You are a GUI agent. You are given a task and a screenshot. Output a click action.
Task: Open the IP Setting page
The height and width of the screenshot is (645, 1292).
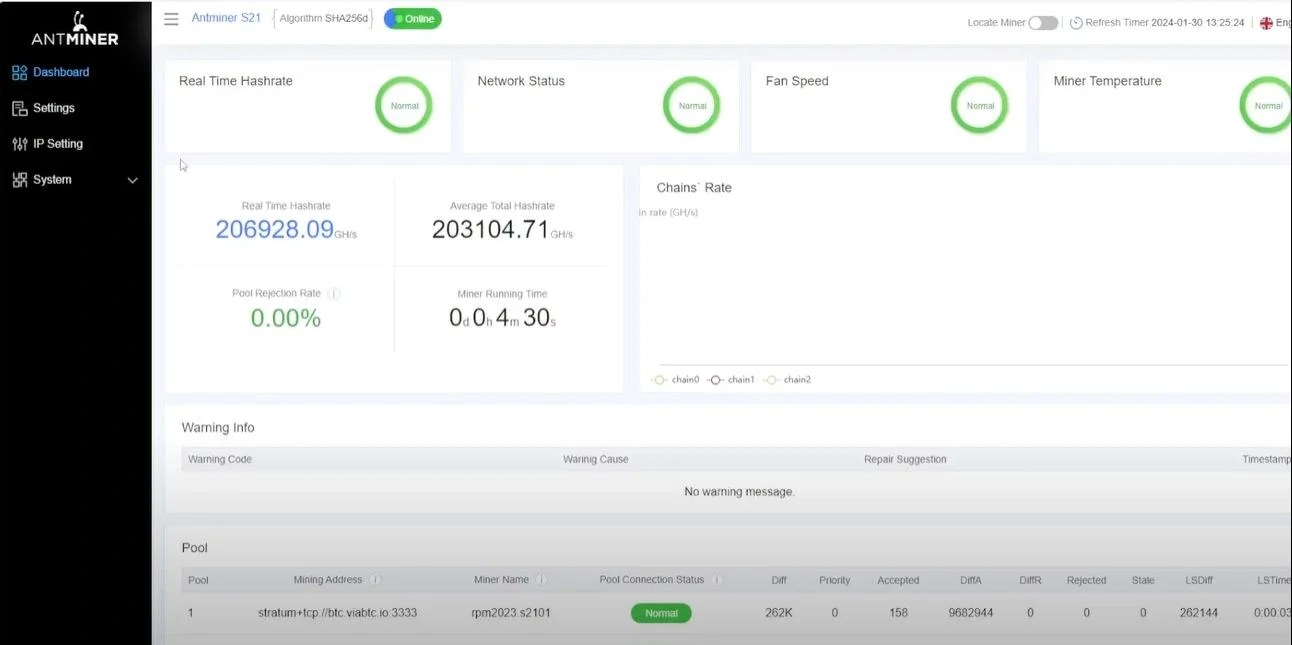(x=58, y=144)
